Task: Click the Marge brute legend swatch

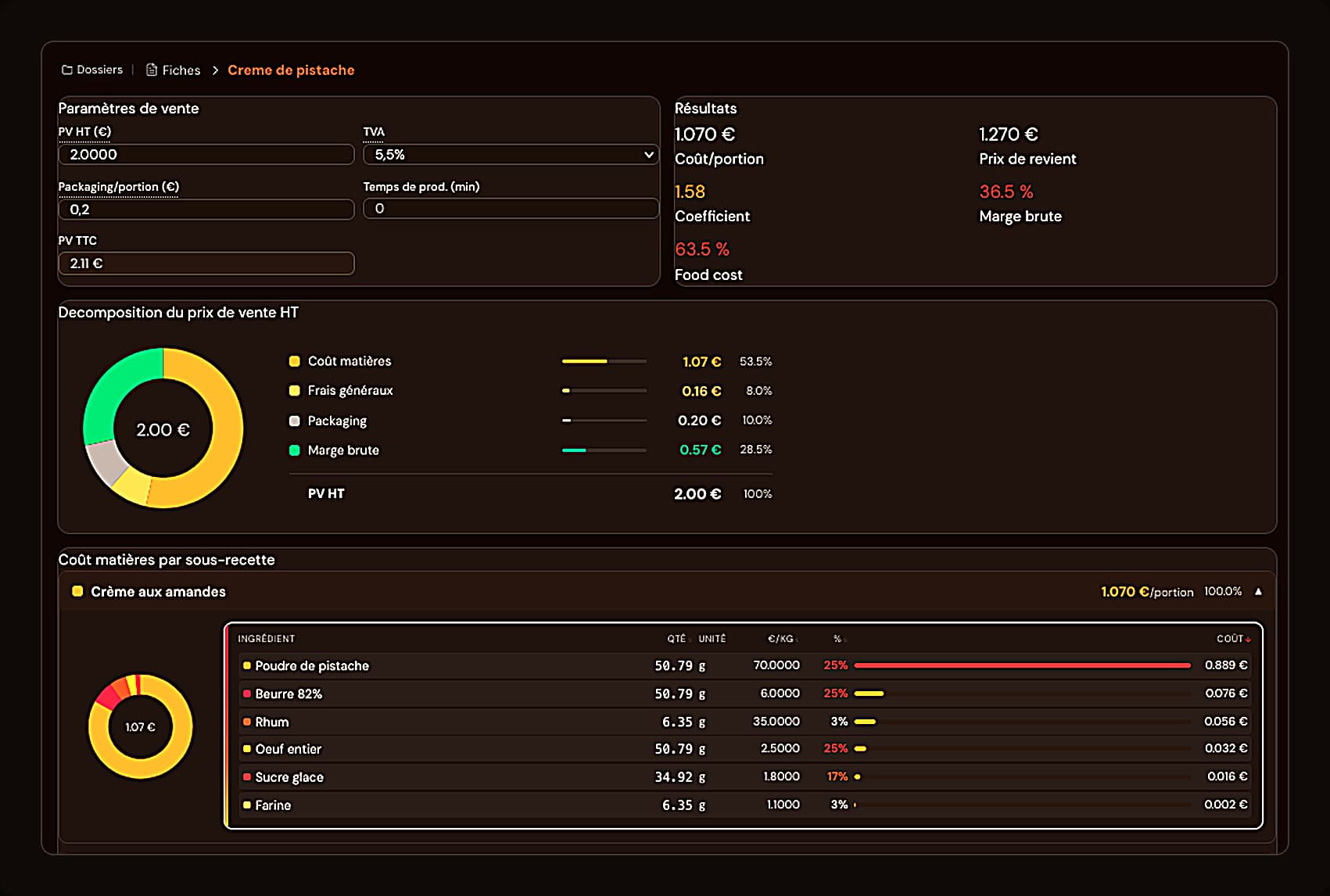Action: pos(295,450)
